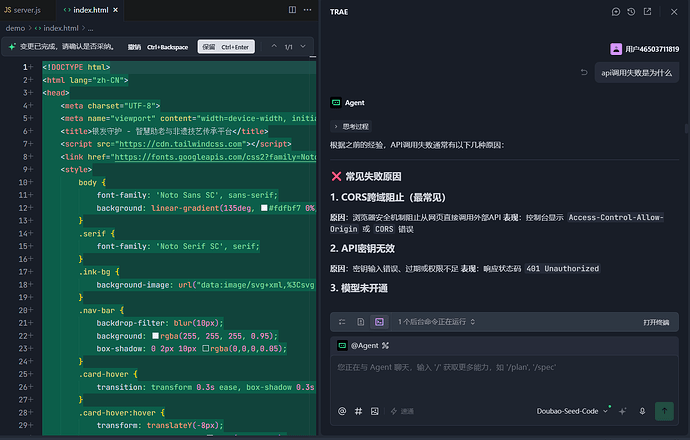Split the editor with the split icon
This screenshot has width=690, height=440.
point(292,10)
